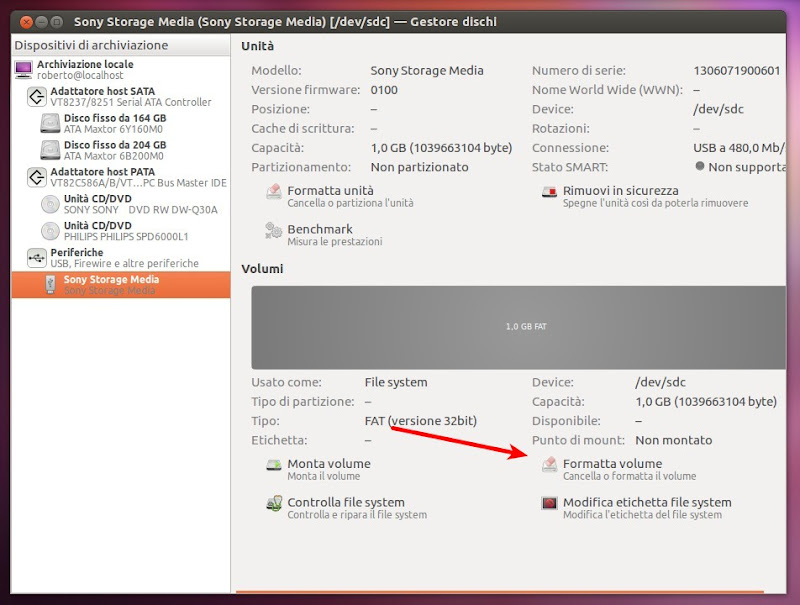Click the SONY DVD RW disc icon
This screenshot has height=605, width=800.
tap(50, 204)
